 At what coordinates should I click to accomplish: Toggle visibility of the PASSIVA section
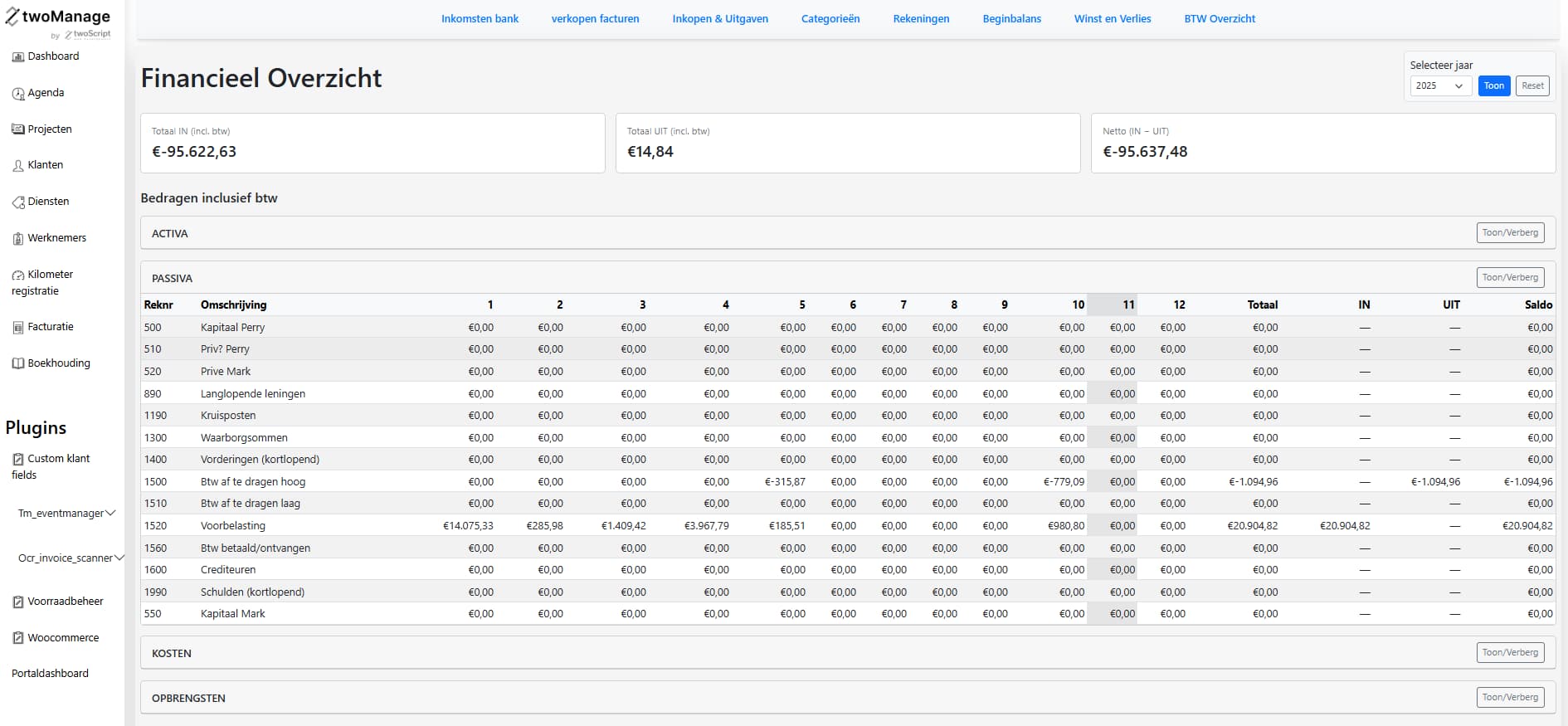pos(1510,278)
